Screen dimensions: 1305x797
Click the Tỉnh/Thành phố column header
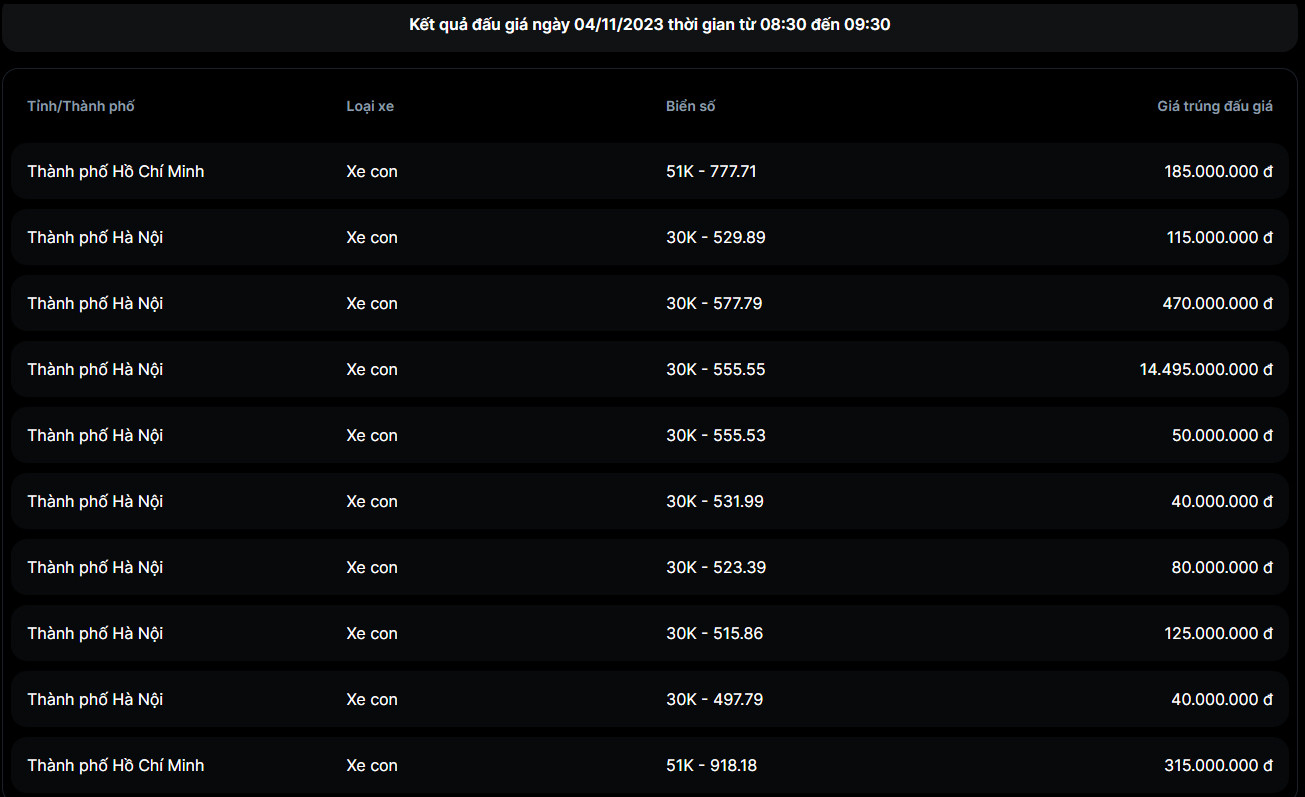[81, 106]
